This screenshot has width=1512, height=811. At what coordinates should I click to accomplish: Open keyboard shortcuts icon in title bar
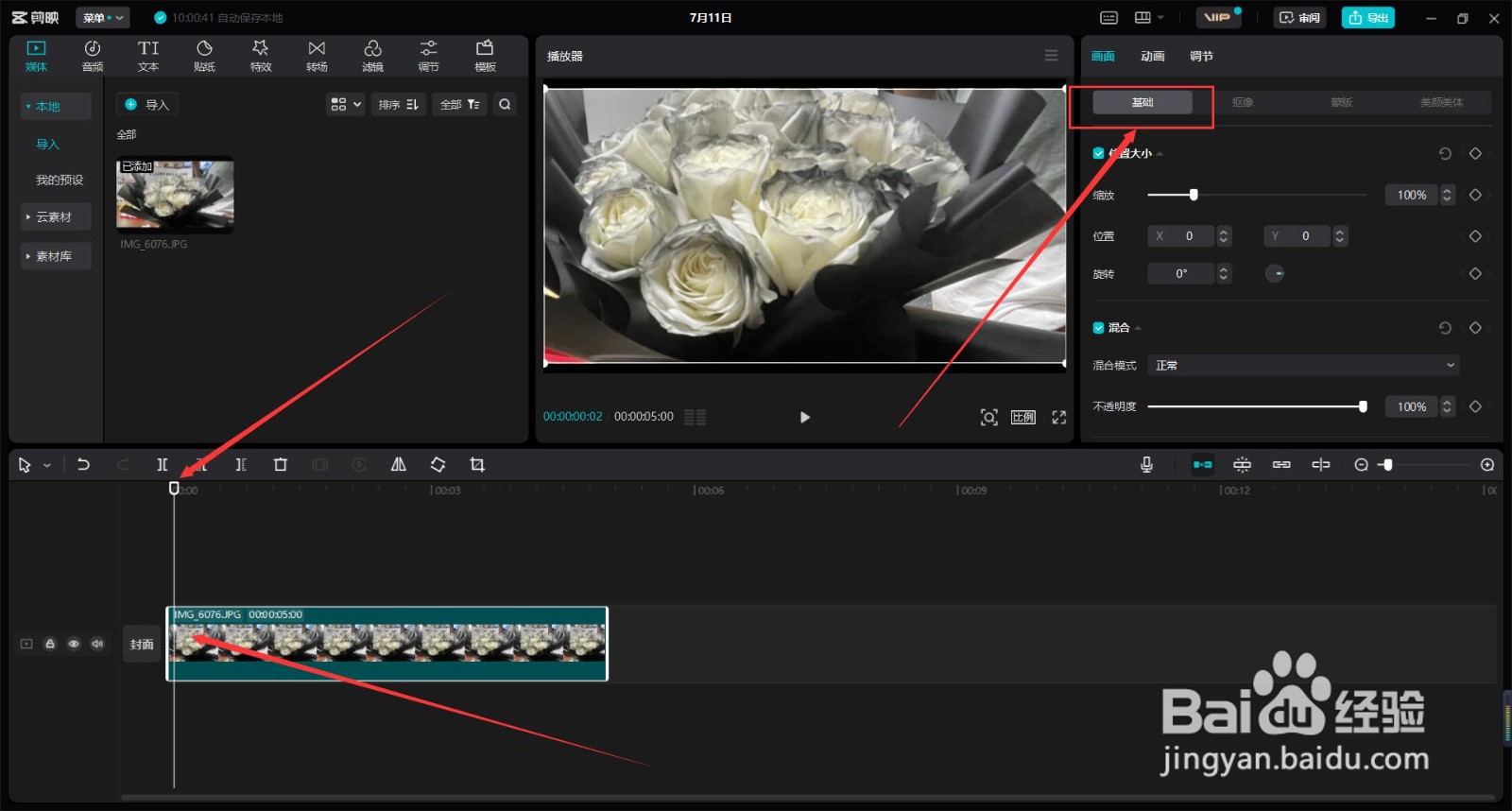[x=1108, y=18]
